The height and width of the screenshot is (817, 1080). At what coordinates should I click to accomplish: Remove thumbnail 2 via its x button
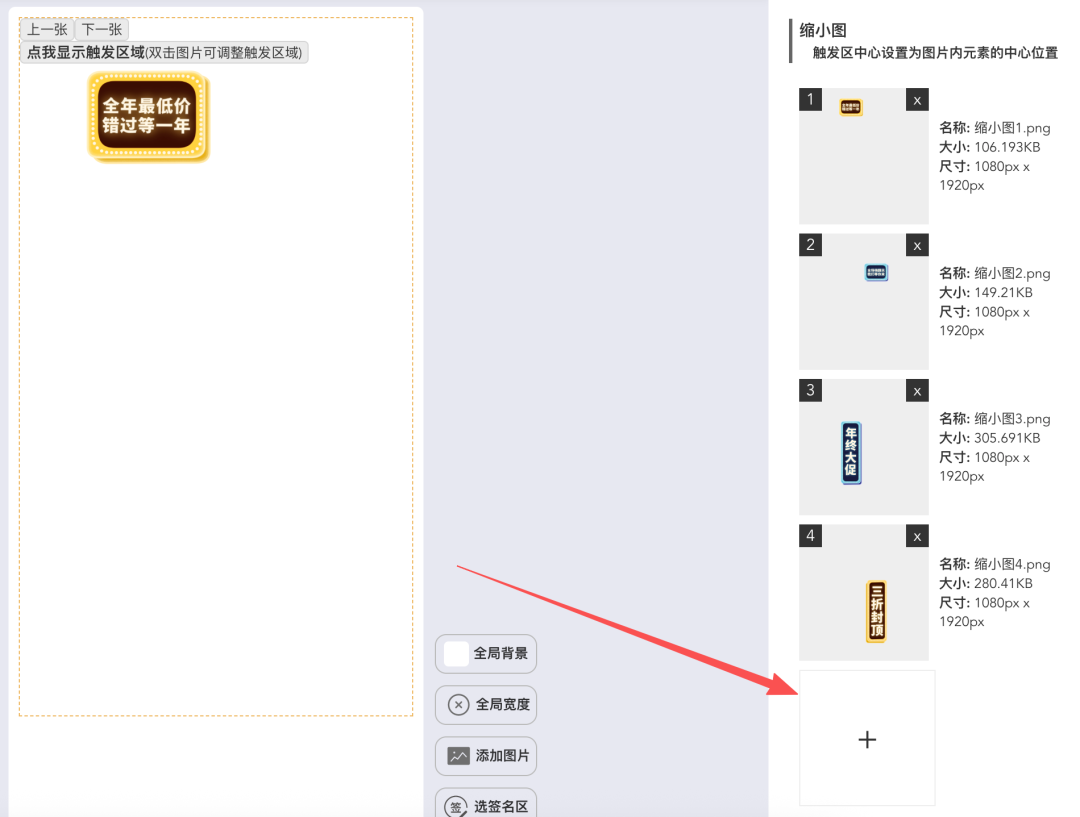pos(917,245)
